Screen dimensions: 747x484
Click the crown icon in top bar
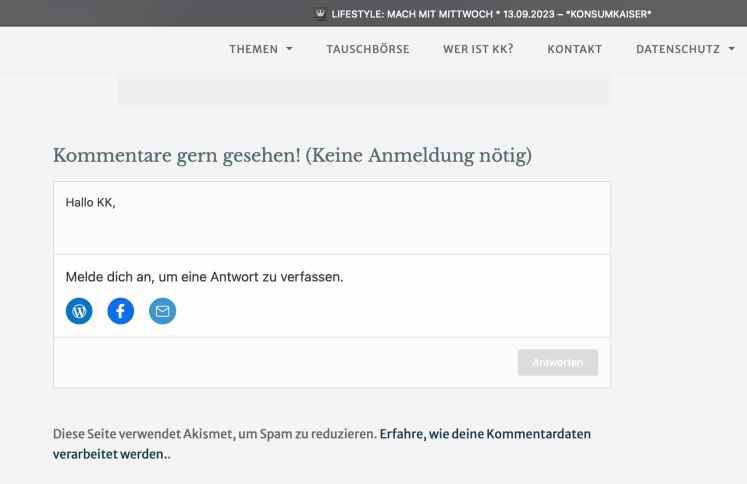pos(320,13)
